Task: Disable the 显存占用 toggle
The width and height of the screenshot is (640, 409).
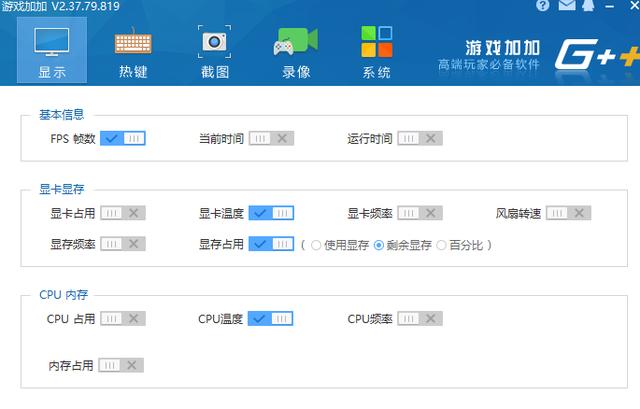Action: pyautogui.click(x=271, y=244)
